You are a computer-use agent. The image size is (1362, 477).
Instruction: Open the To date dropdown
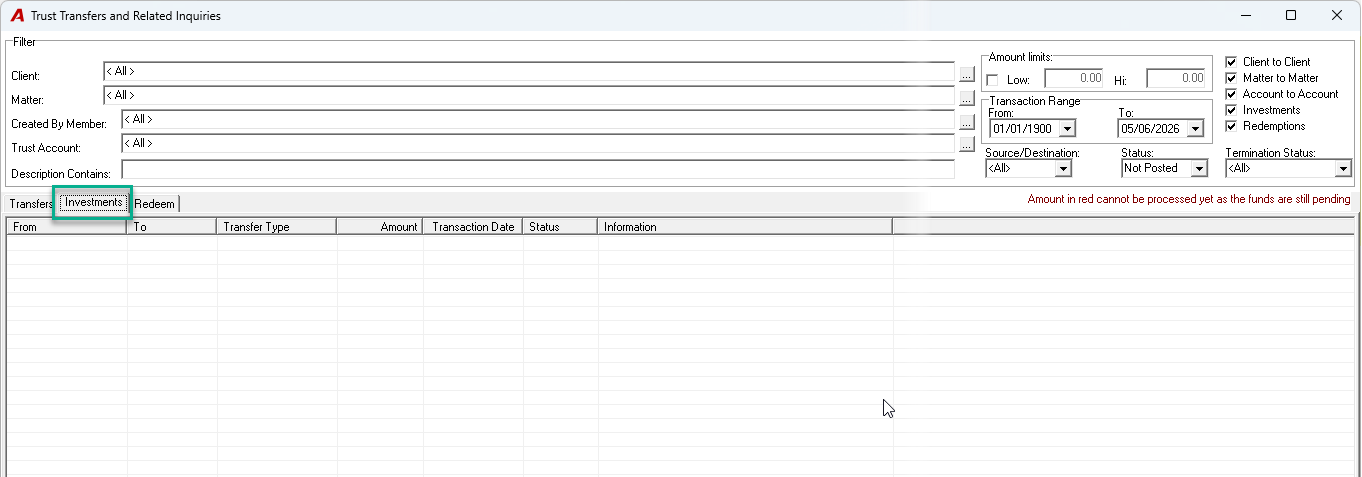coord(1195,129)
